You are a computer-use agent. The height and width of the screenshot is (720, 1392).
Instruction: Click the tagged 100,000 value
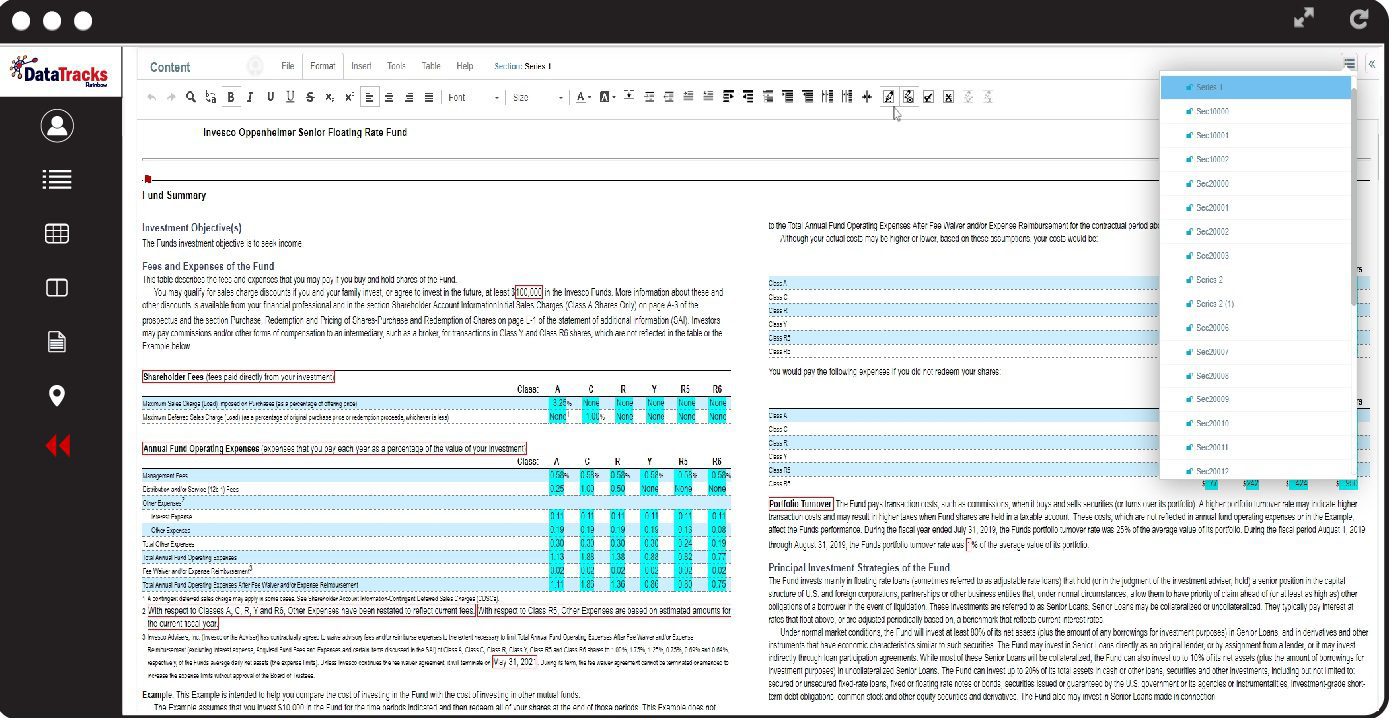point(529,292)
